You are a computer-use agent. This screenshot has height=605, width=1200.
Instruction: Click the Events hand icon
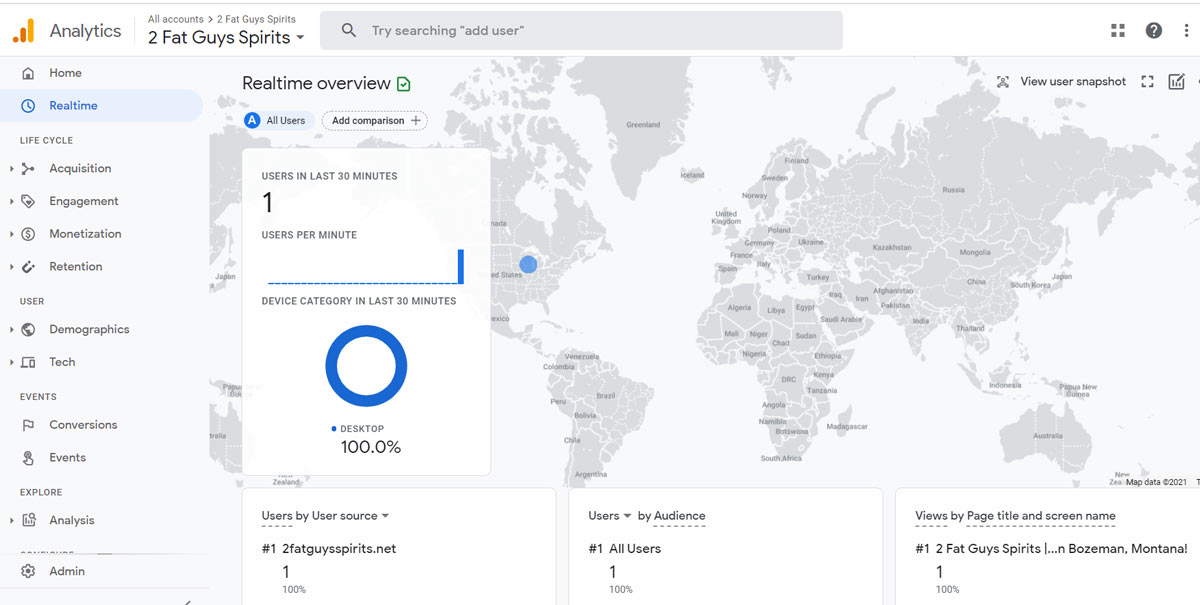coord(28,458)
